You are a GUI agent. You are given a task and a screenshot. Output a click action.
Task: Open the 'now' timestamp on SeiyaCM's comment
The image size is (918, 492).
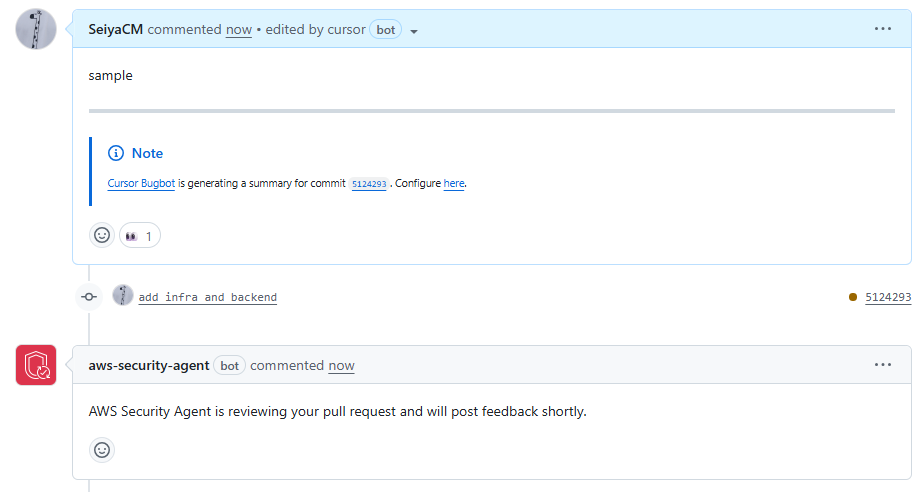239,29
